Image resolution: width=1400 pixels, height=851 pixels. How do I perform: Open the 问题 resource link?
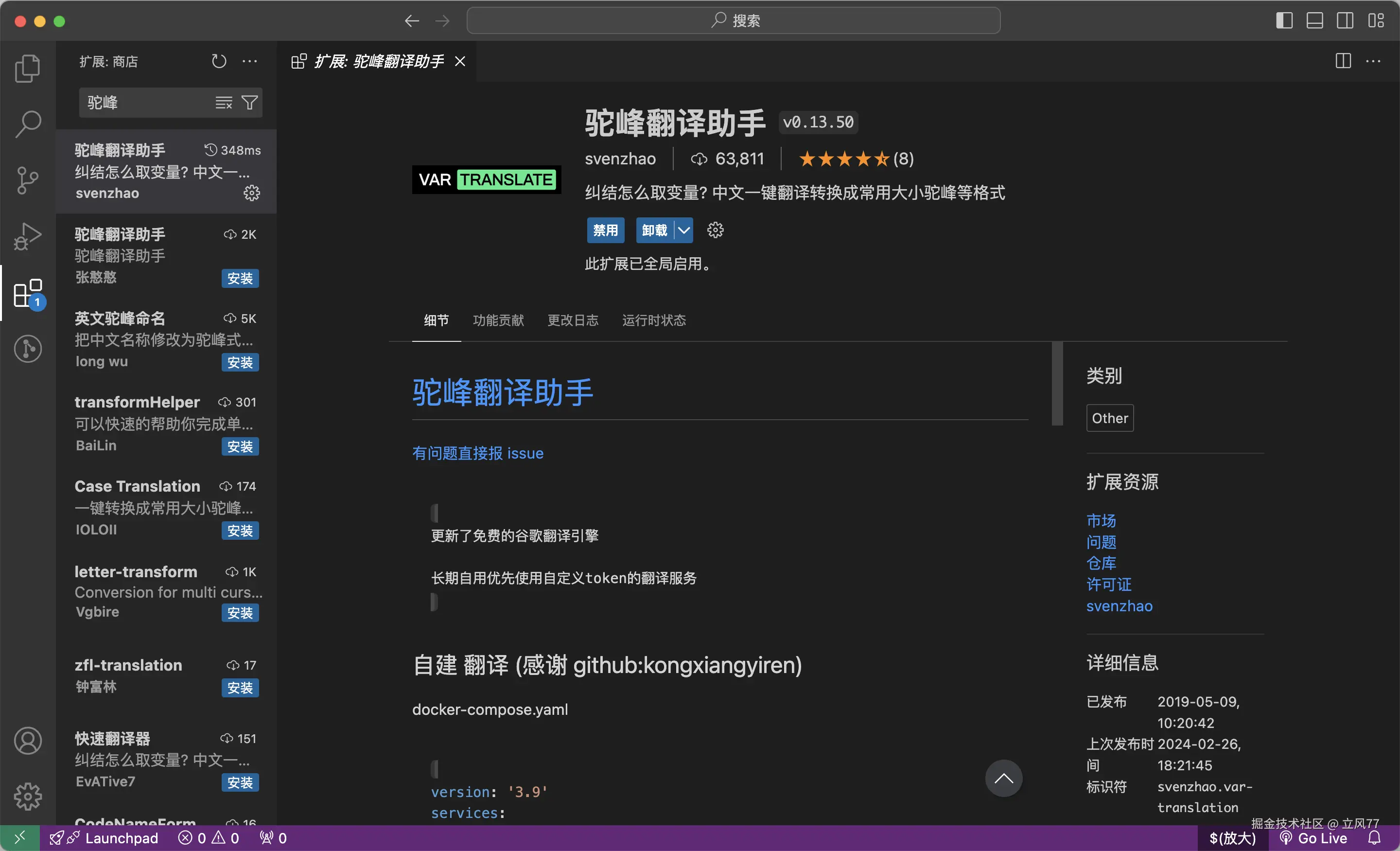(1101, 542)
